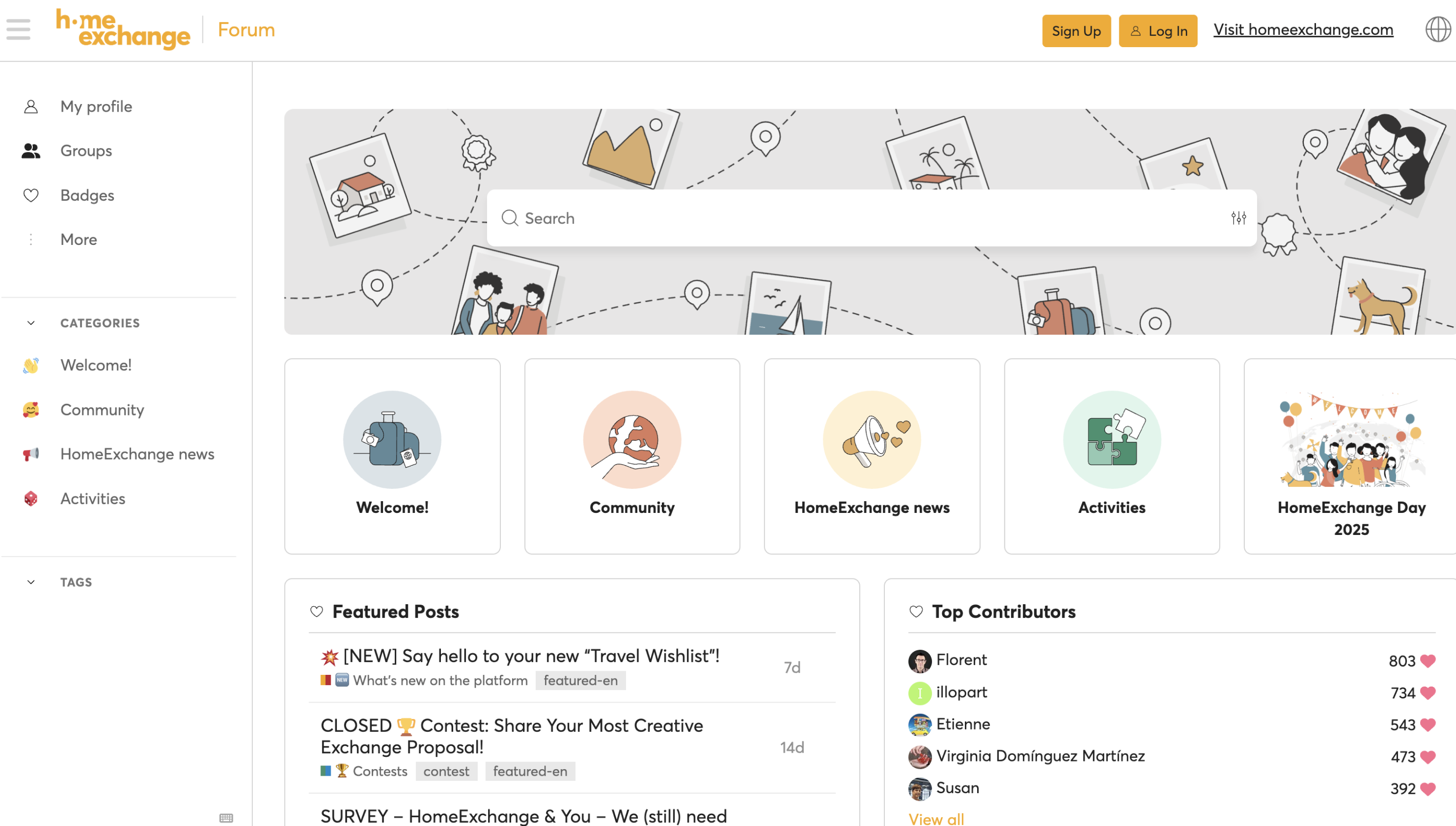Collapse the TAGS section
Viewport: 1456px width, 826px height.
click(31, 582)
